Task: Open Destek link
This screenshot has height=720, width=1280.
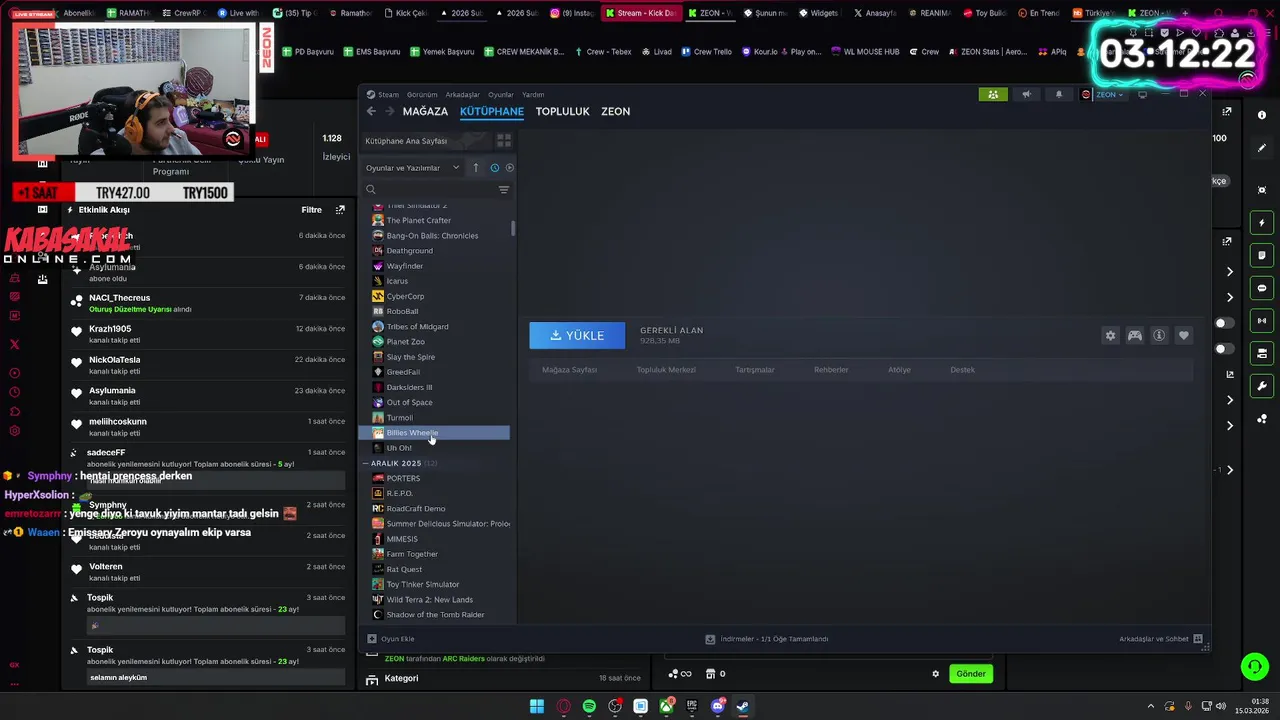Action: pos(962,370)
